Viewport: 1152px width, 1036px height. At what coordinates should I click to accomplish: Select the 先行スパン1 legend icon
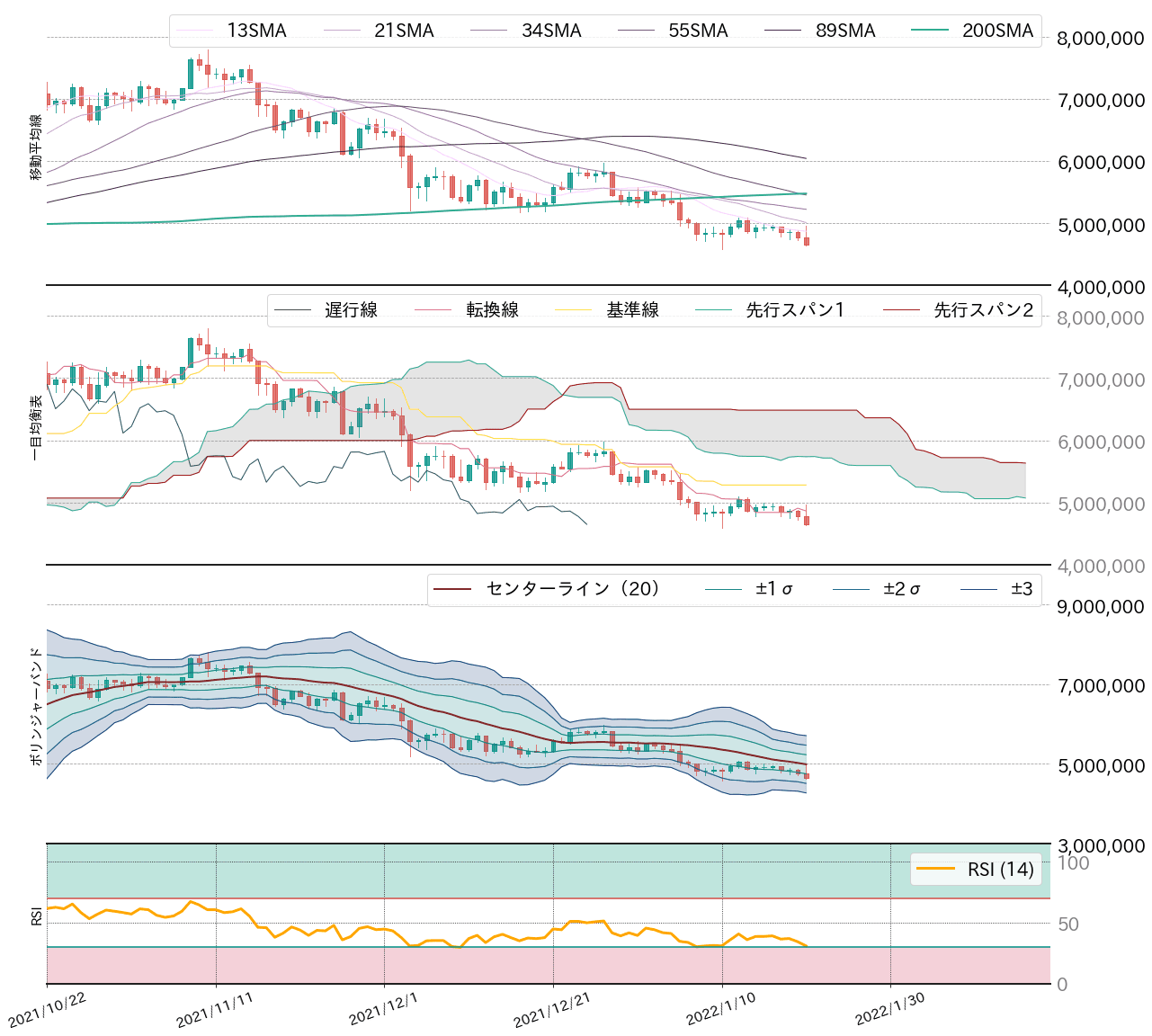717,308
